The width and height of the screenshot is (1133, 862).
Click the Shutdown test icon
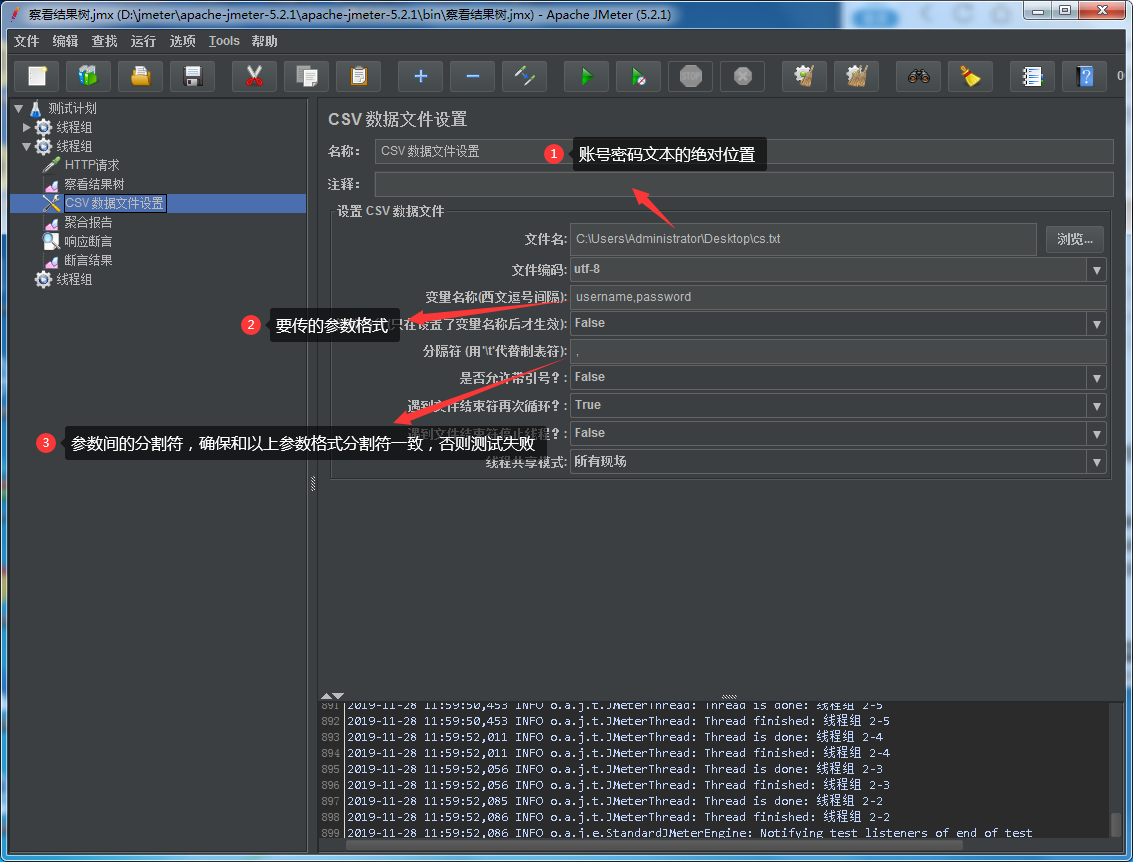click(x=743, y=76)
